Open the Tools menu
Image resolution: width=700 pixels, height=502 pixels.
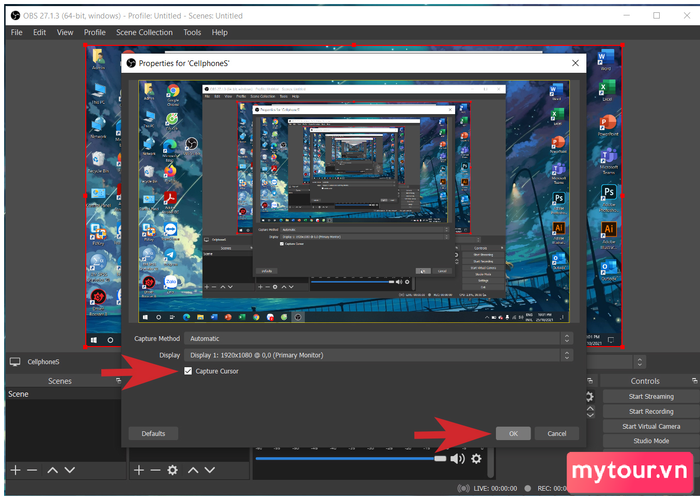[192, 32]
